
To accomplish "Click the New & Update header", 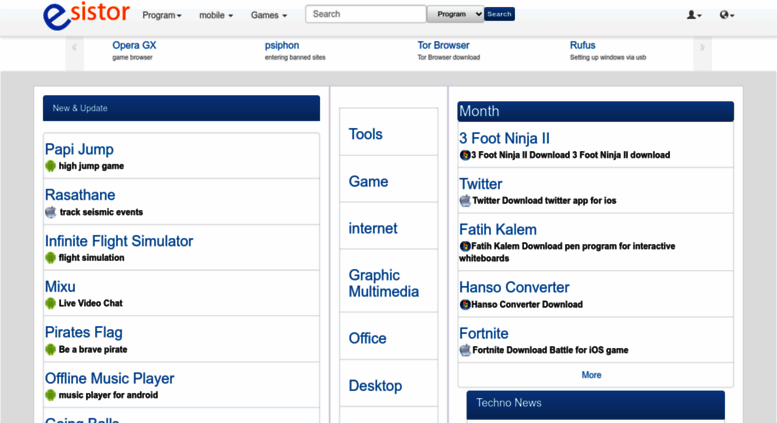I will coord(181,108).
